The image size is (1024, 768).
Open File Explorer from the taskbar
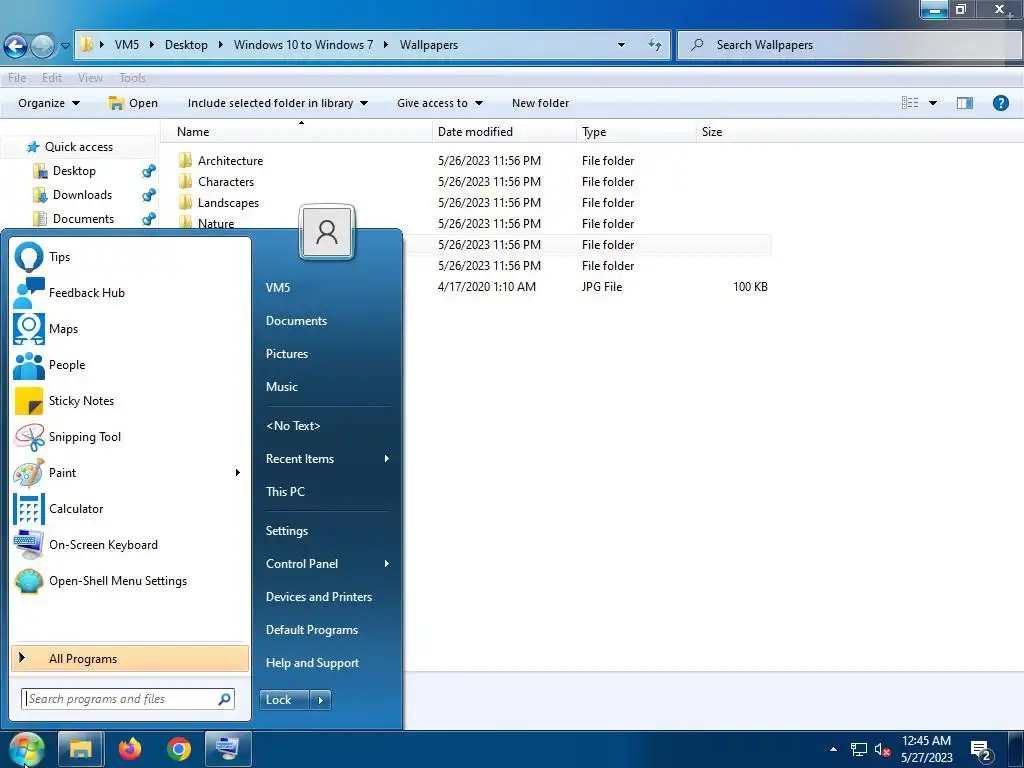point(80,748)
